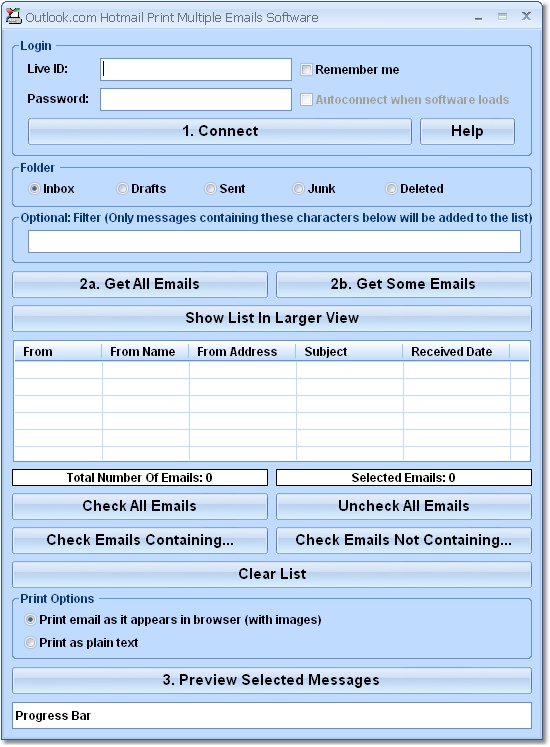The height and width of the screenshot is (747, 550).
Task: Enable the Remember me checkbox
Action: tap(306, 70)
